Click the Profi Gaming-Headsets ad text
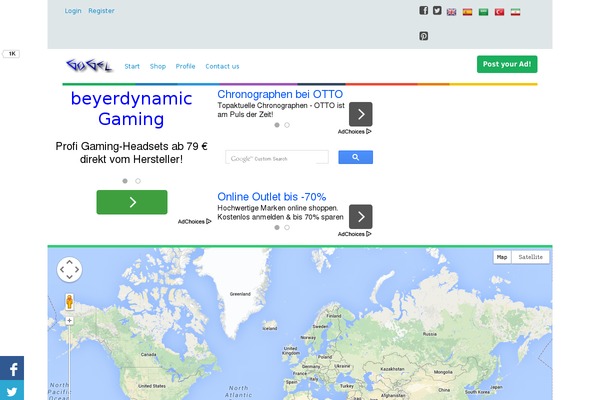The height and width of the screenshot is (400, 600). [131, 153]
